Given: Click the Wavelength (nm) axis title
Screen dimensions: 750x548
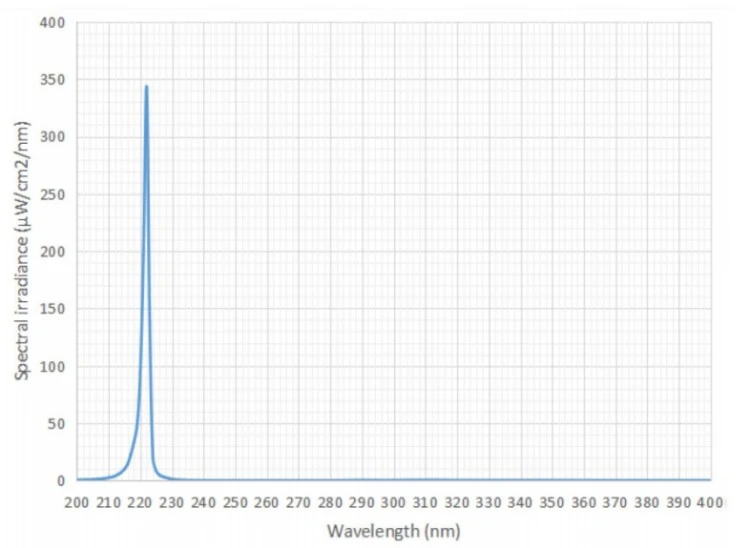Looking at the screenshot, I should click(x=394, y=531).
